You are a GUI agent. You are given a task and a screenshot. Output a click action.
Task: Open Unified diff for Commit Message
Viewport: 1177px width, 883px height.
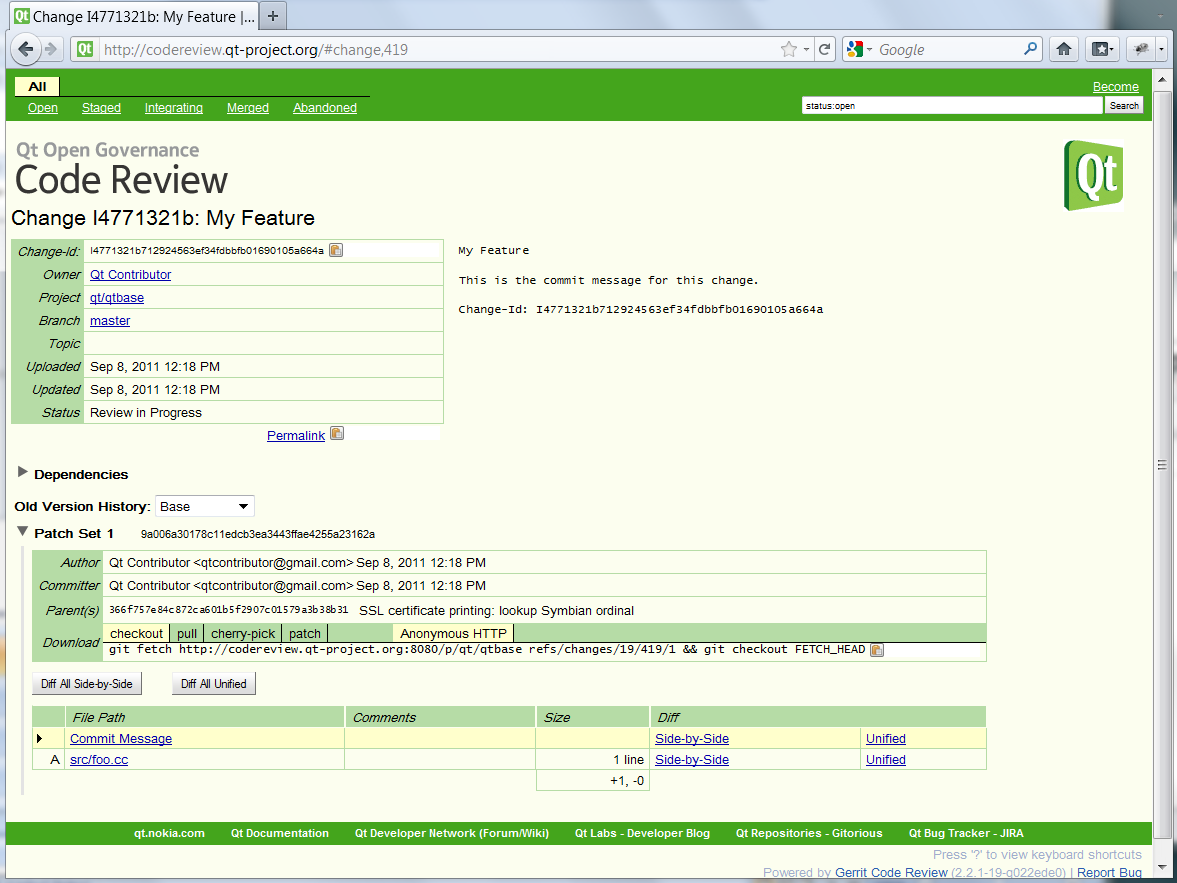click(886, 738)
